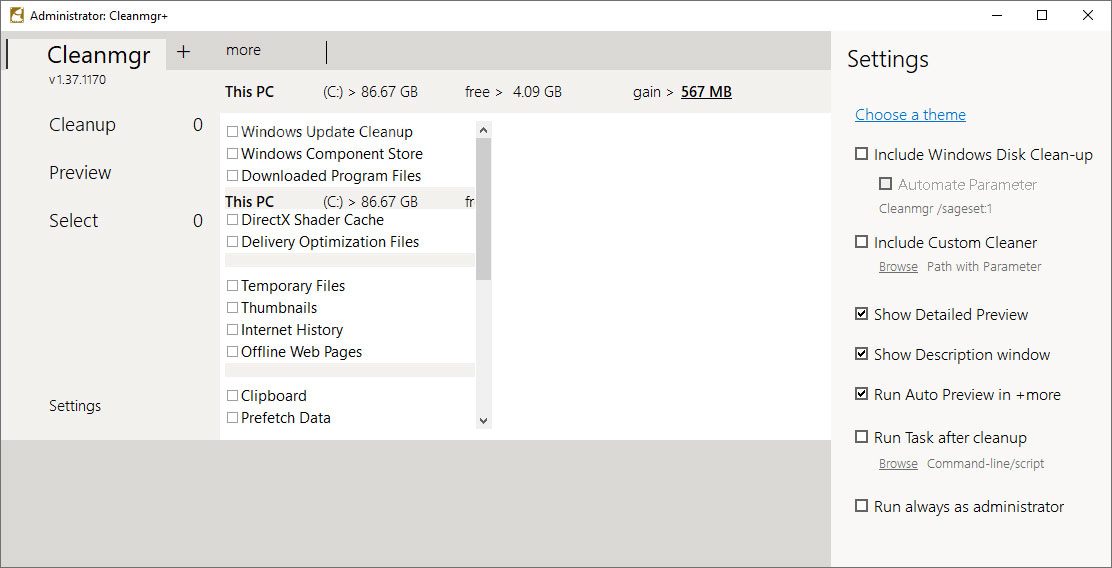
Task: Check Temporary Files option
Action: [232, 286]
